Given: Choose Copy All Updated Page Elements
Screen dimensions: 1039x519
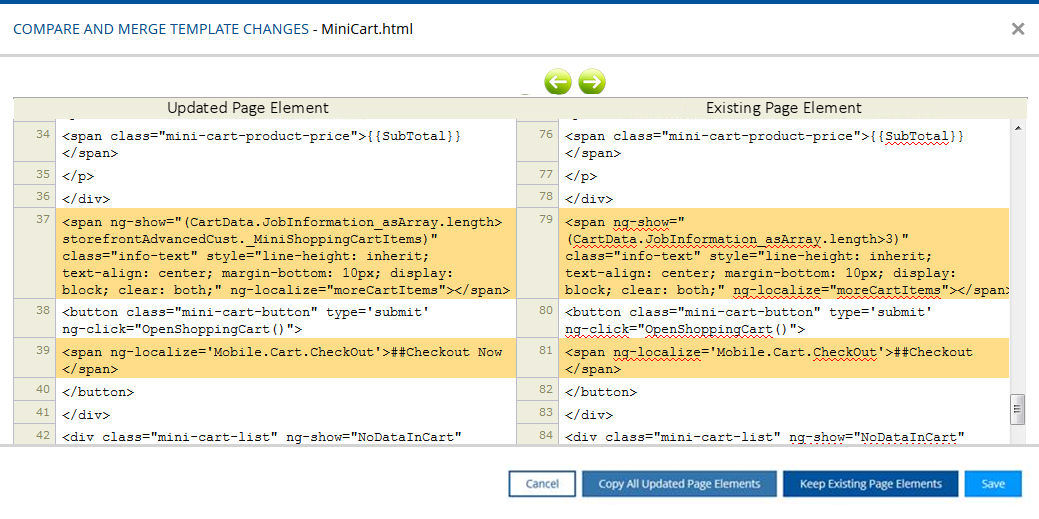Looking at the screenshot, I should click(679, 484).
